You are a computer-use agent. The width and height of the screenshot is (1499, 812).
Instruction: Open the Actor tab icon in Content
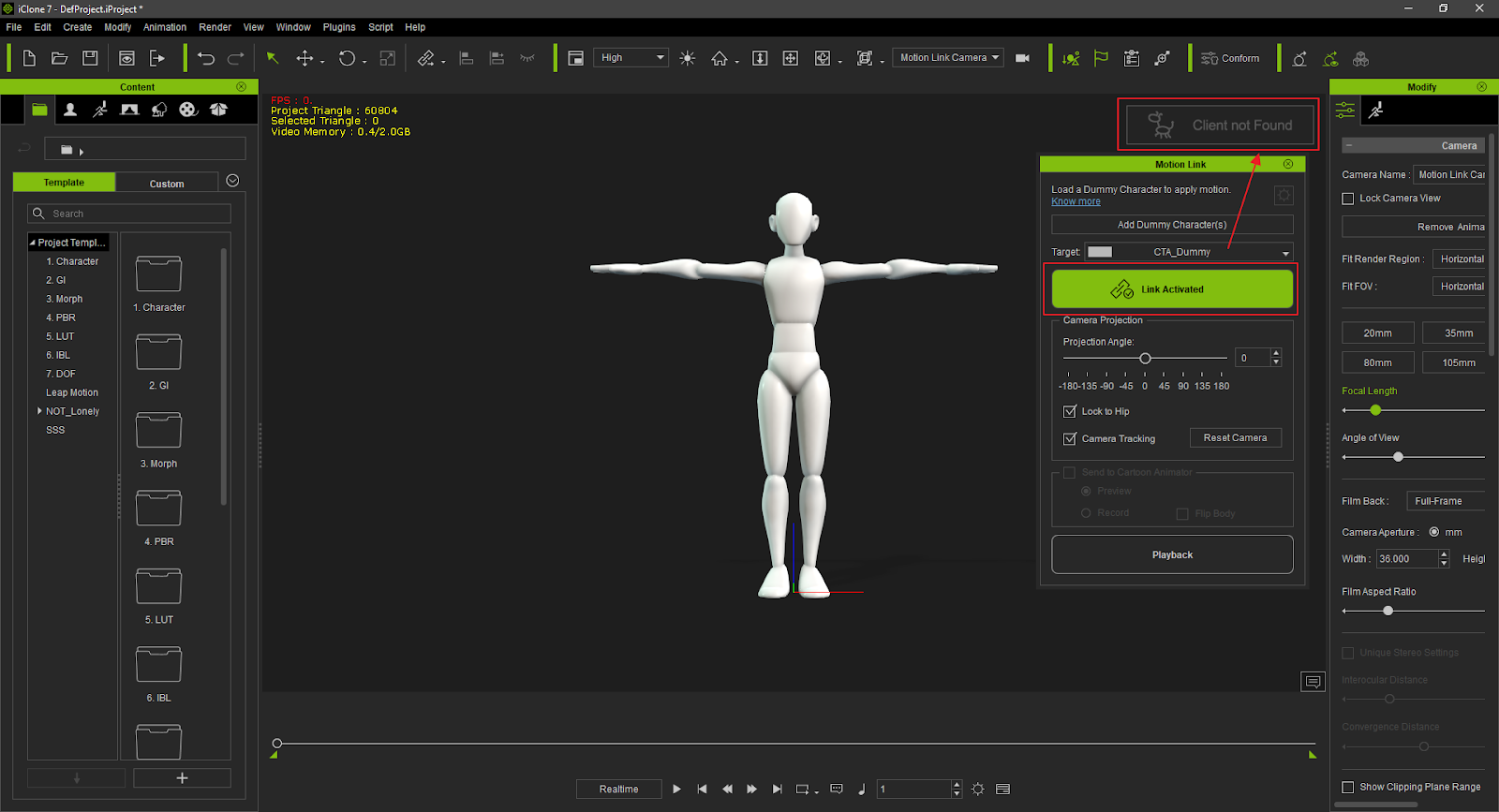pos(70,110)
